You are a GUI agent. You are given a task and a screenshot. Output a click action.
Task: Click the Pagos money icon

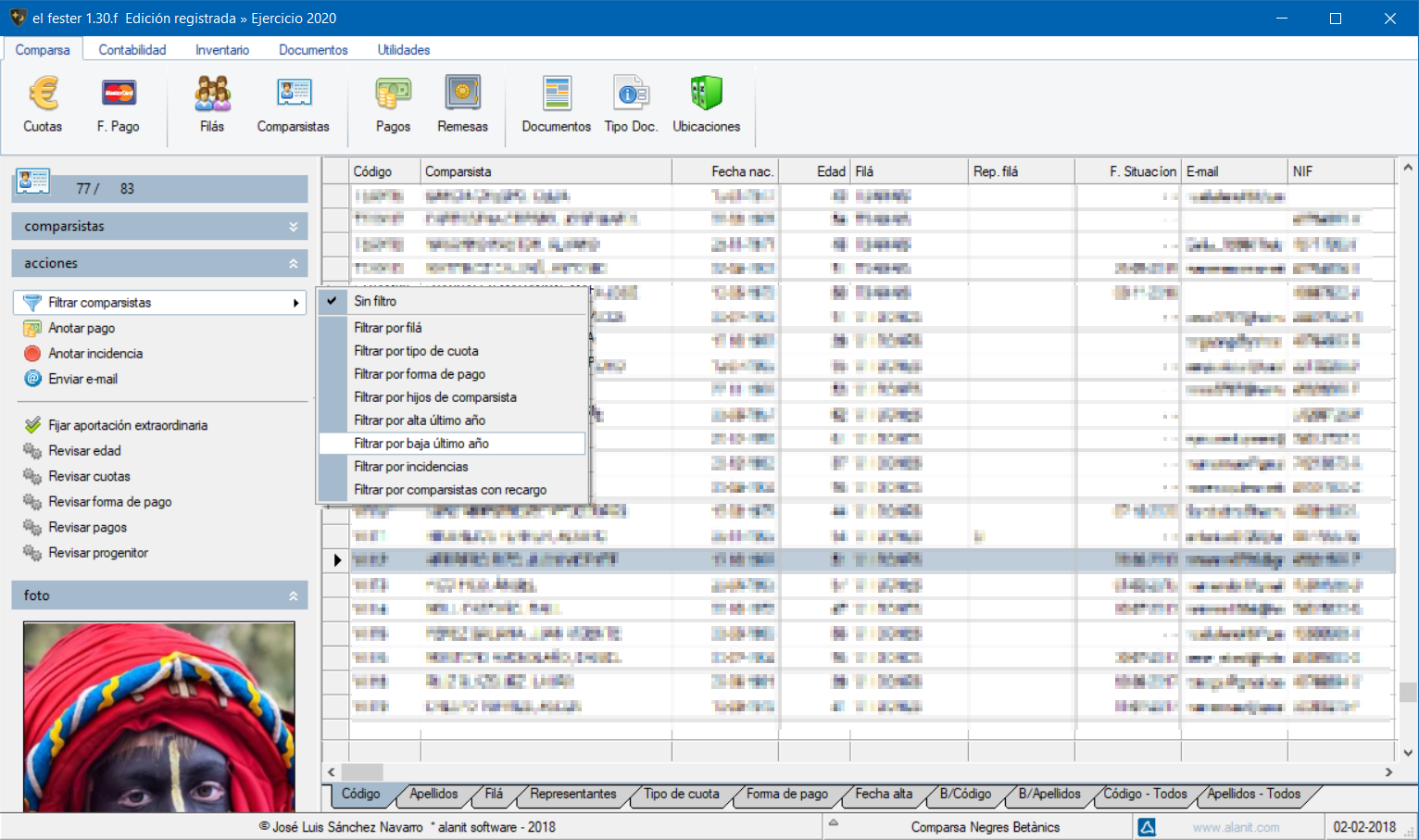(393, 94)
